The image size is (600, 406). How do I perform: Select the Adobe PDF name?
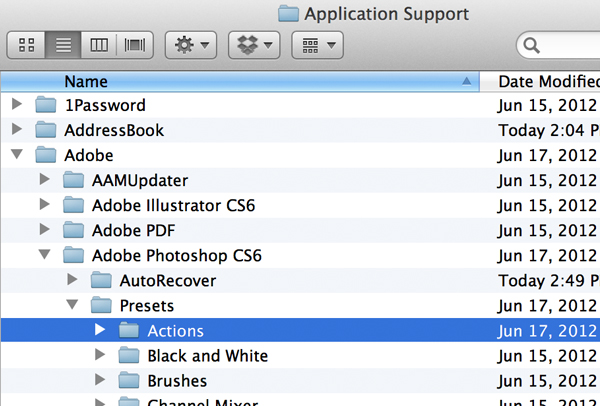point(134,231)
